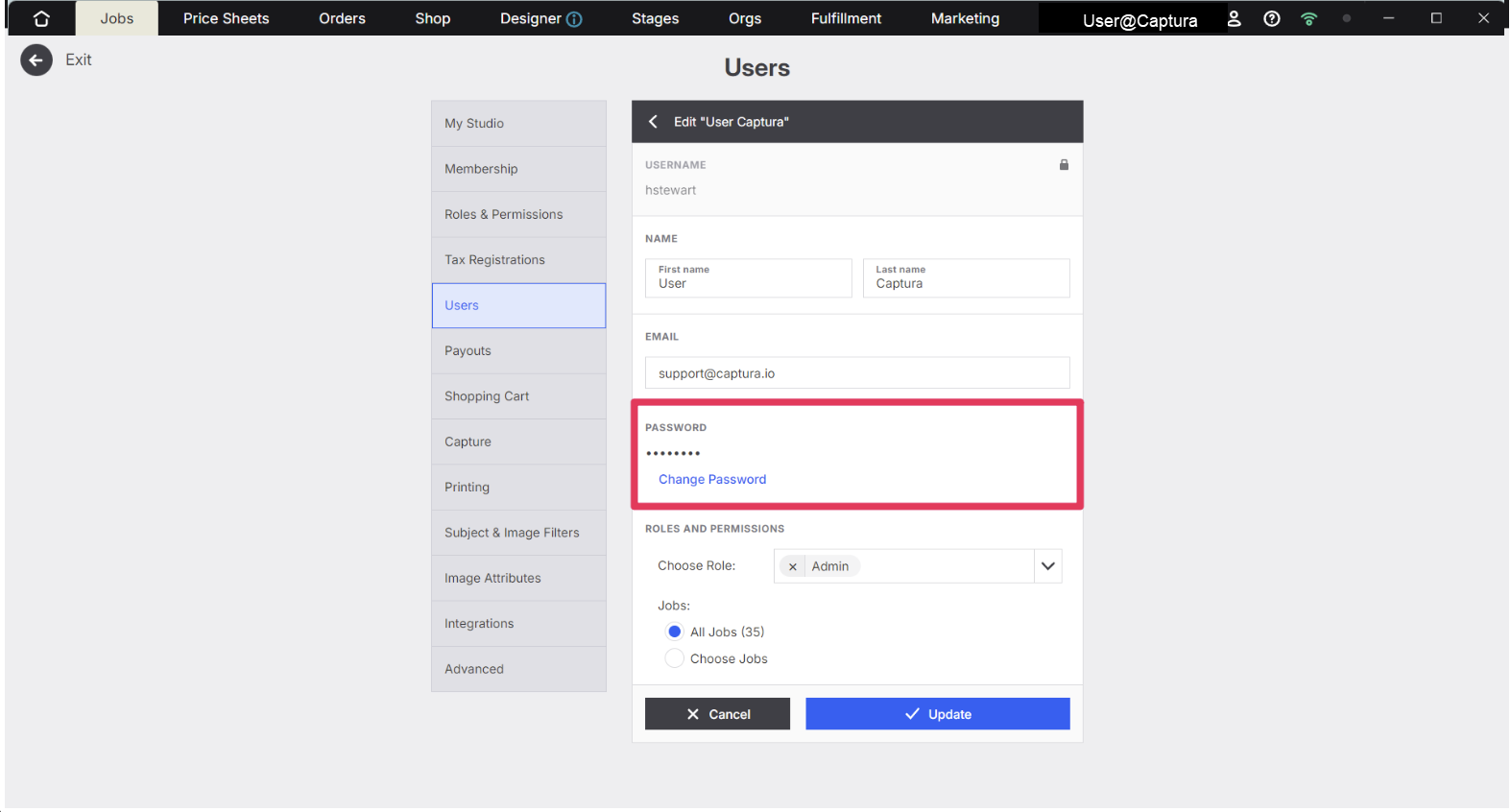Open Payouts settings

click(518, 351)
